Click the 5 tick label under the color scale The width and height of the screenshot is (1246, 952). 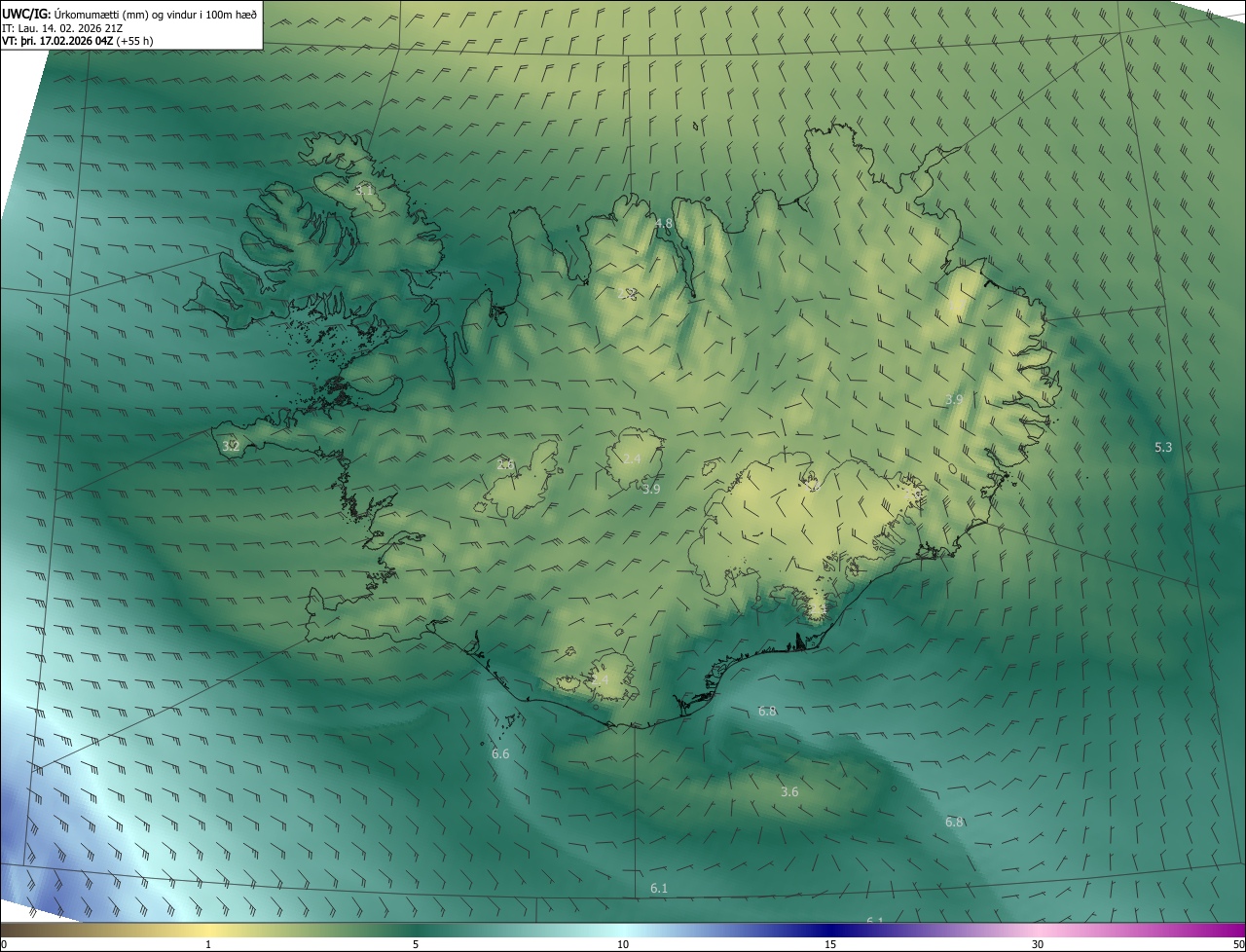coord(416,944)
